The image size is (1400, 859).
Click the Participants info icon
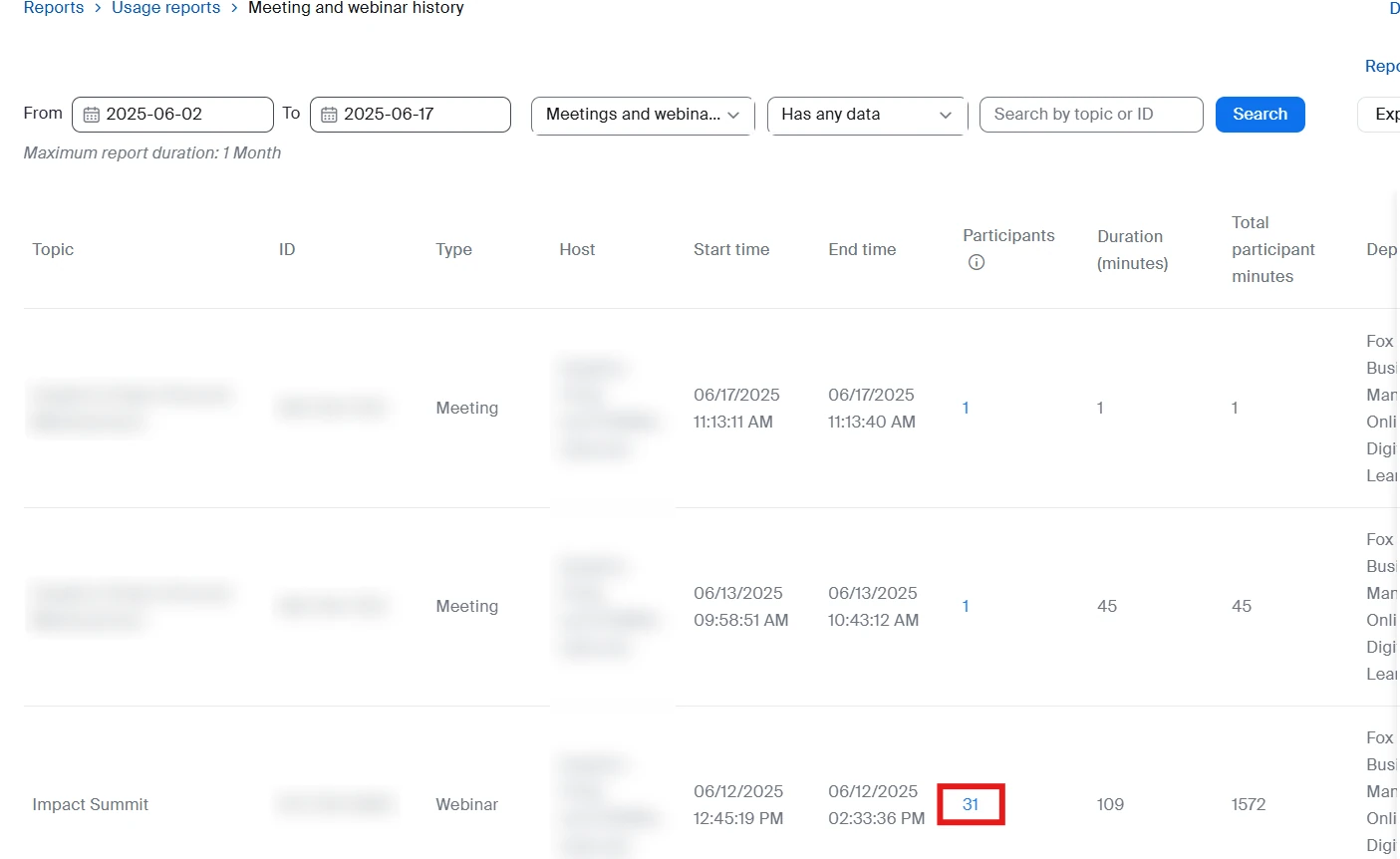pyautogui.click(x=977, y=262)
